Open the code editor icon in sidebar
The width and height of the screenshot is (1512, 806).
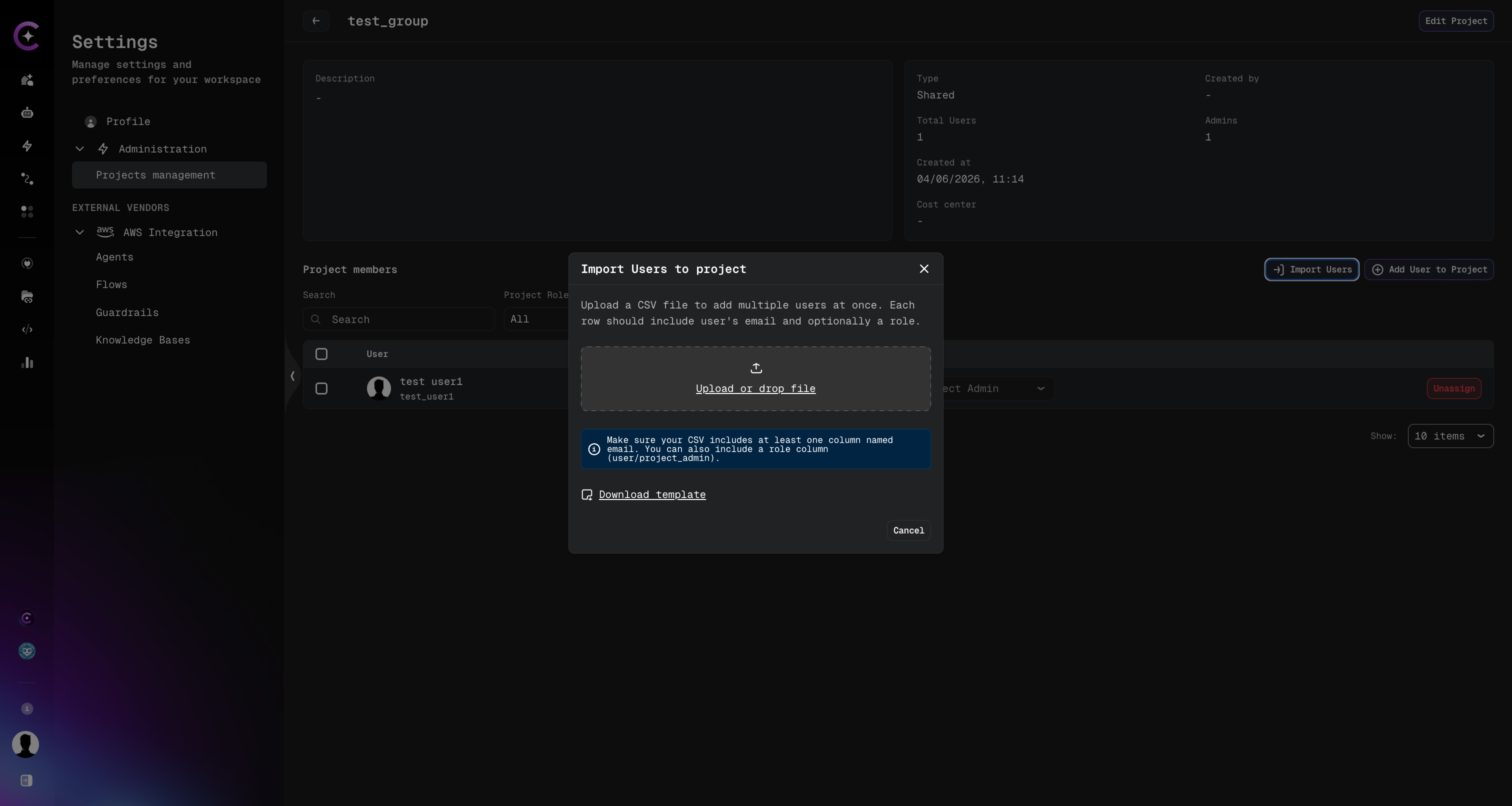point(26,329)
